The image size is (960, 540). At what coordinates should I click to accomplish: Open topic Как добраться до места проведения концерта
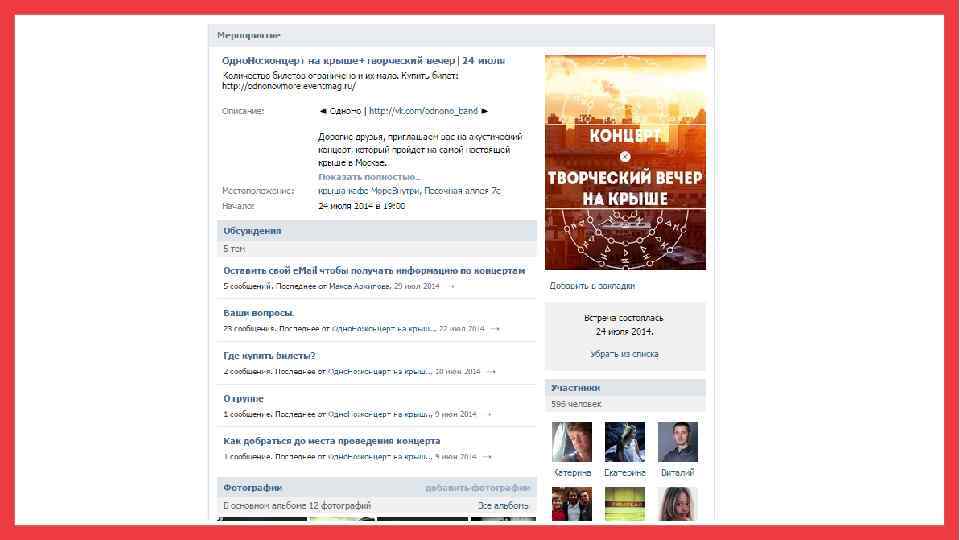pos(331,441)
